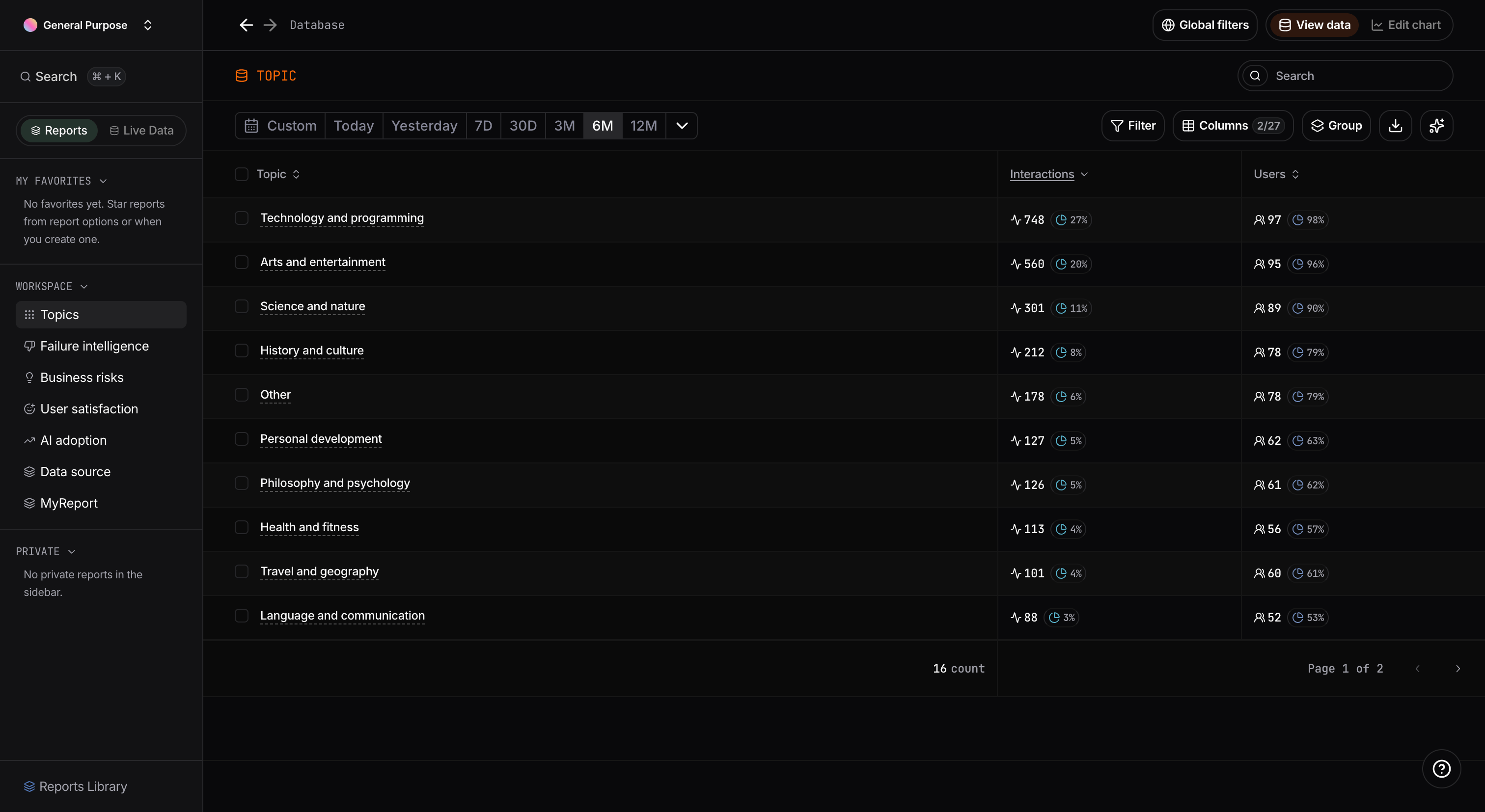Screen dimensions: 1485x812
Task: Open the Columns 2/27 selector
Action: pyautogui.click(x=1233, y=126)
